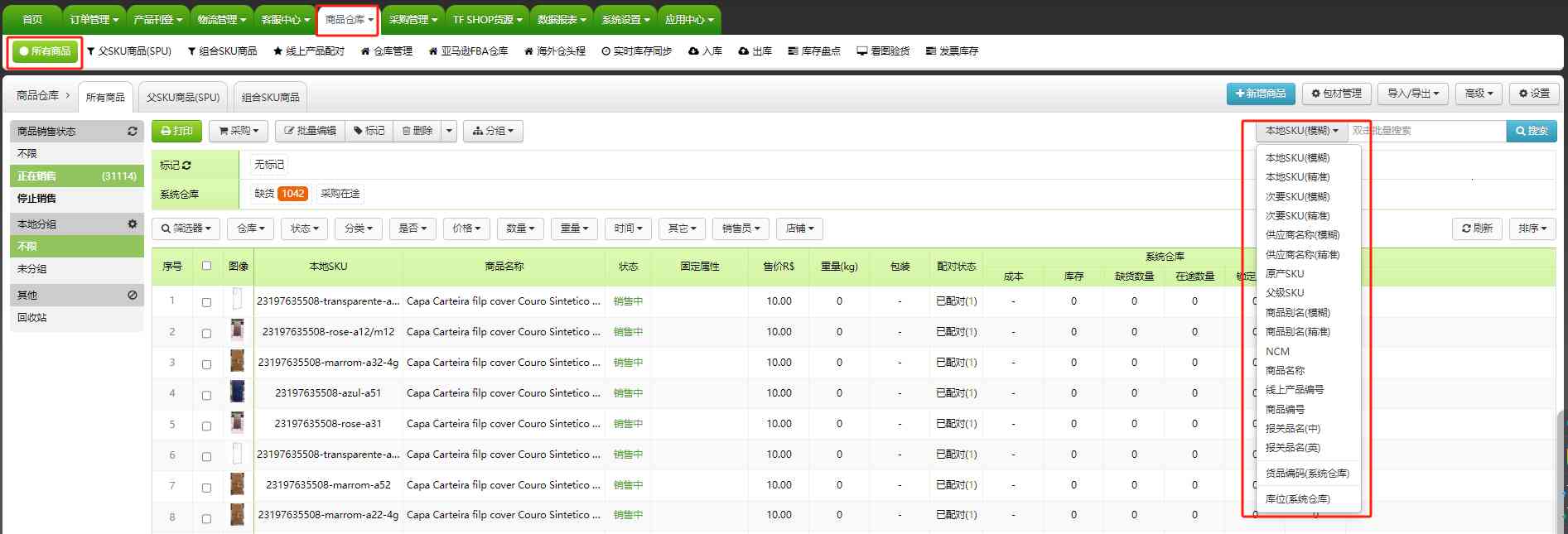Open the 订单管理 top menu
The width and height of the screenshot is (1568, 534).
click(94, 19)
